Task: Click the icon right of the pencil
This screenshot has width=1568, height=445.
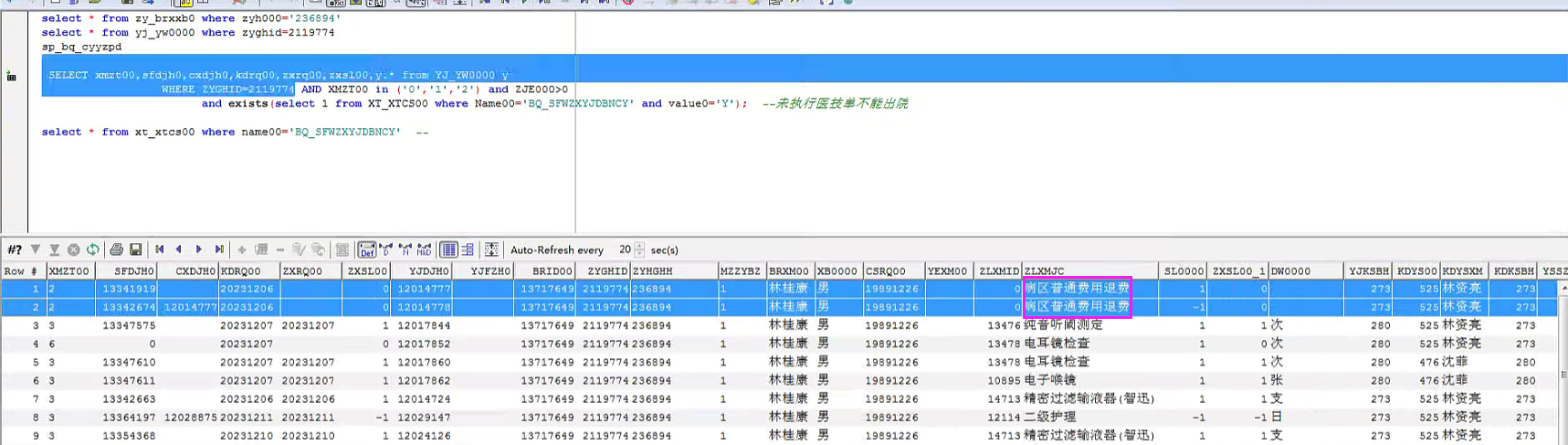Action: tap(318, 249)
